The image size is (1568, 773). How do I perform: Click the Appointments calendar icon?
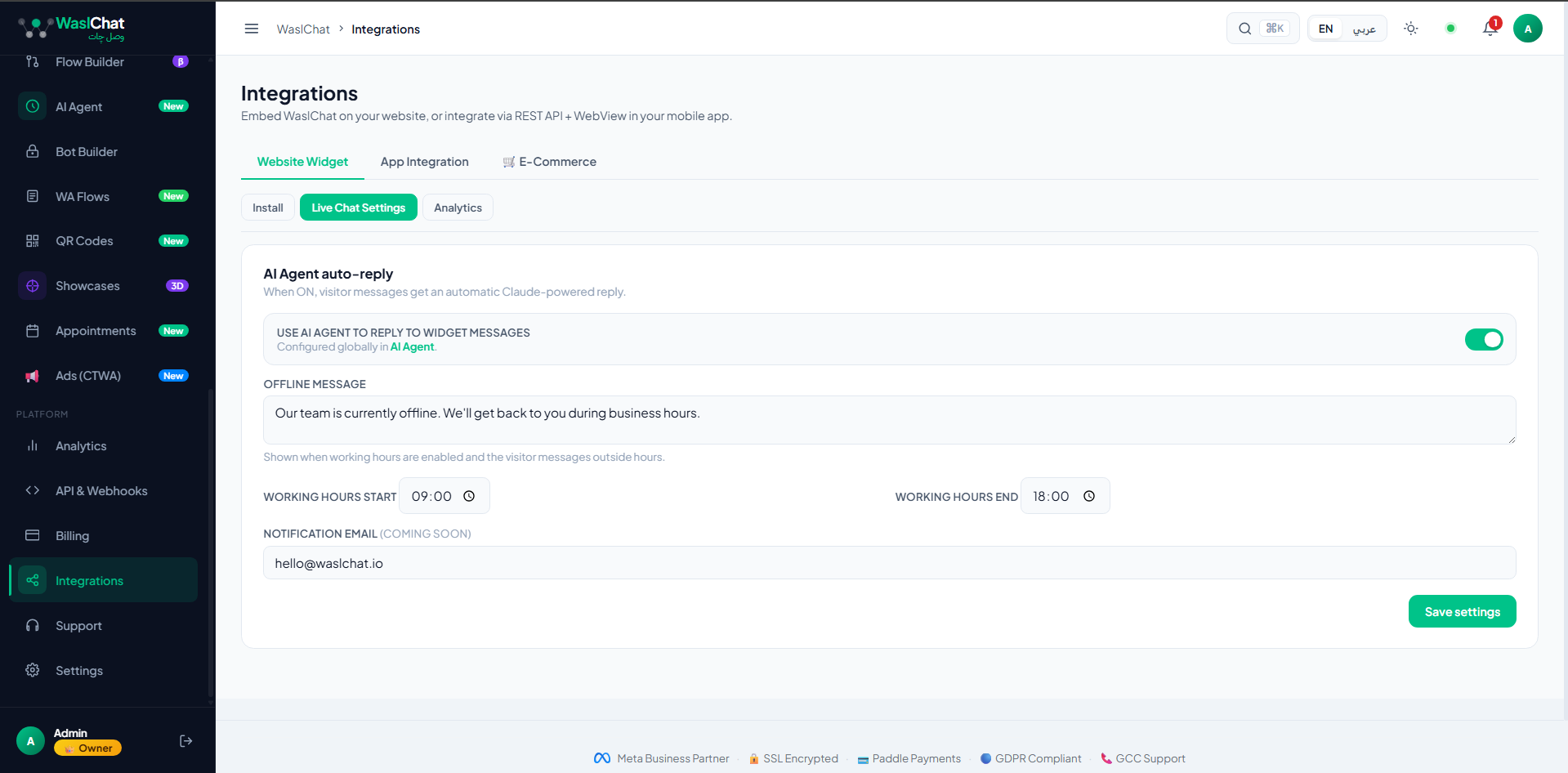(x=33, y=331)
